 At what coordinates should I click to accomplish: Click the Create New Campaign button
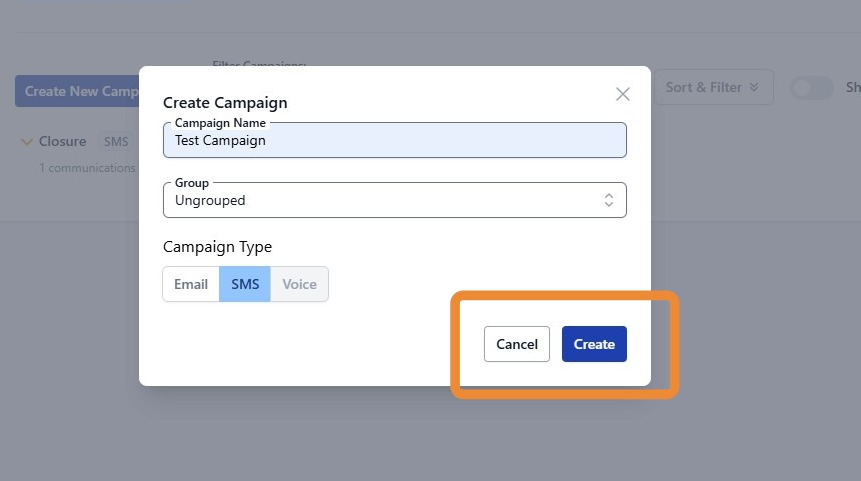[x=77, y=91]
